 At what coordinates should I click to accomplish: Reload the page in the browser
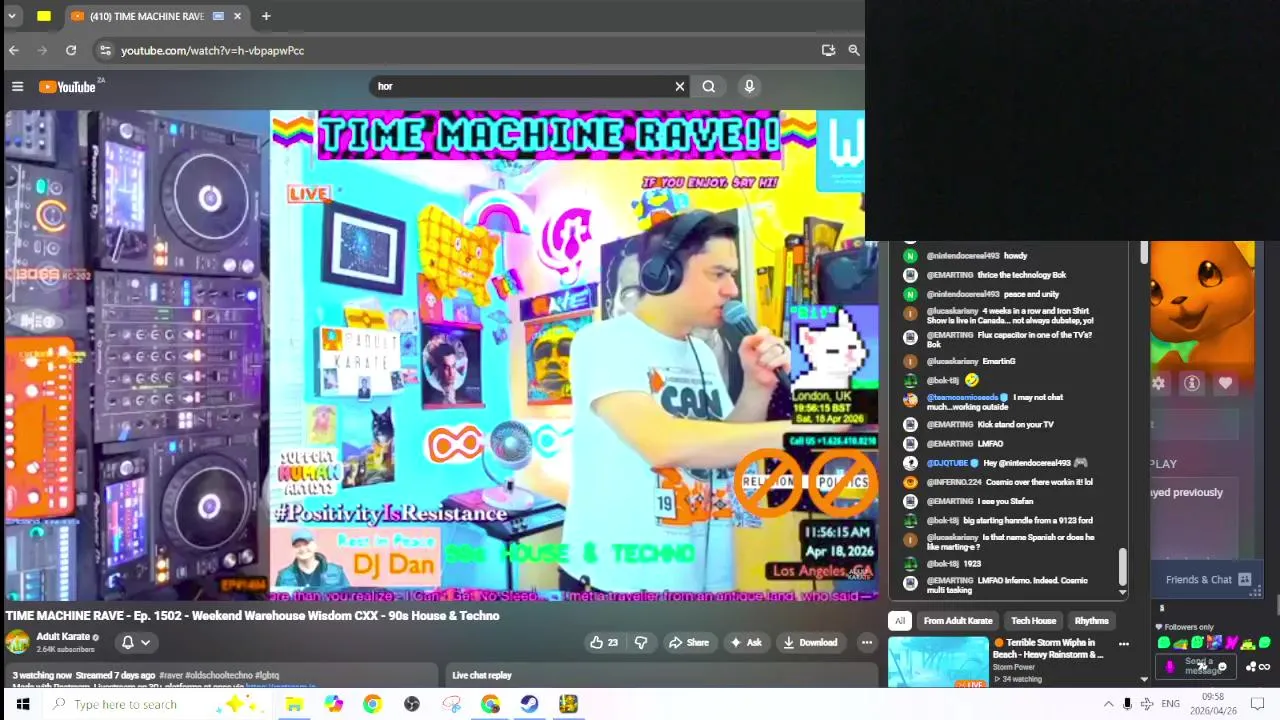71,50
